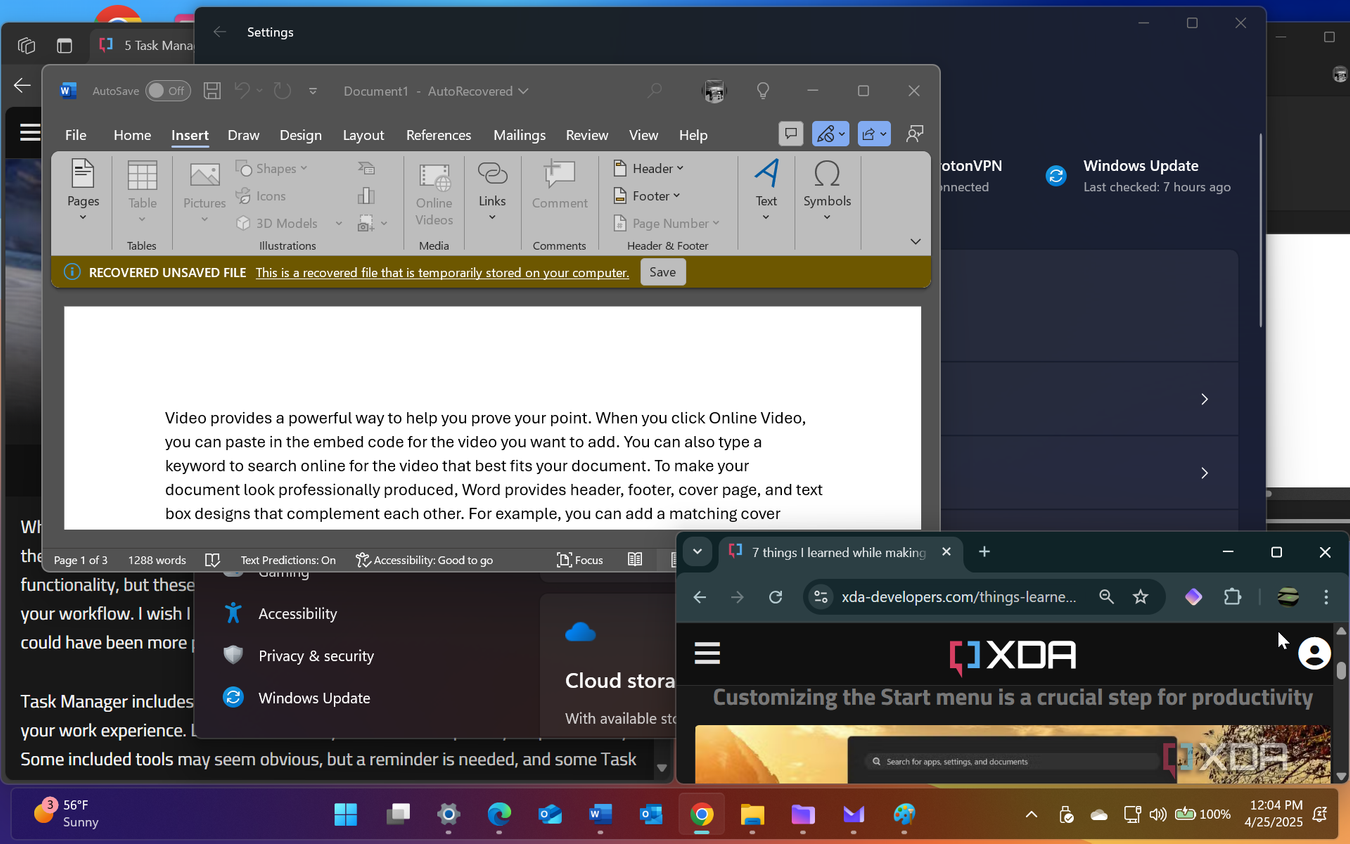Click the Chrome address bar URL
This screenshot has height=844, width=1350.
click(959, 597)
